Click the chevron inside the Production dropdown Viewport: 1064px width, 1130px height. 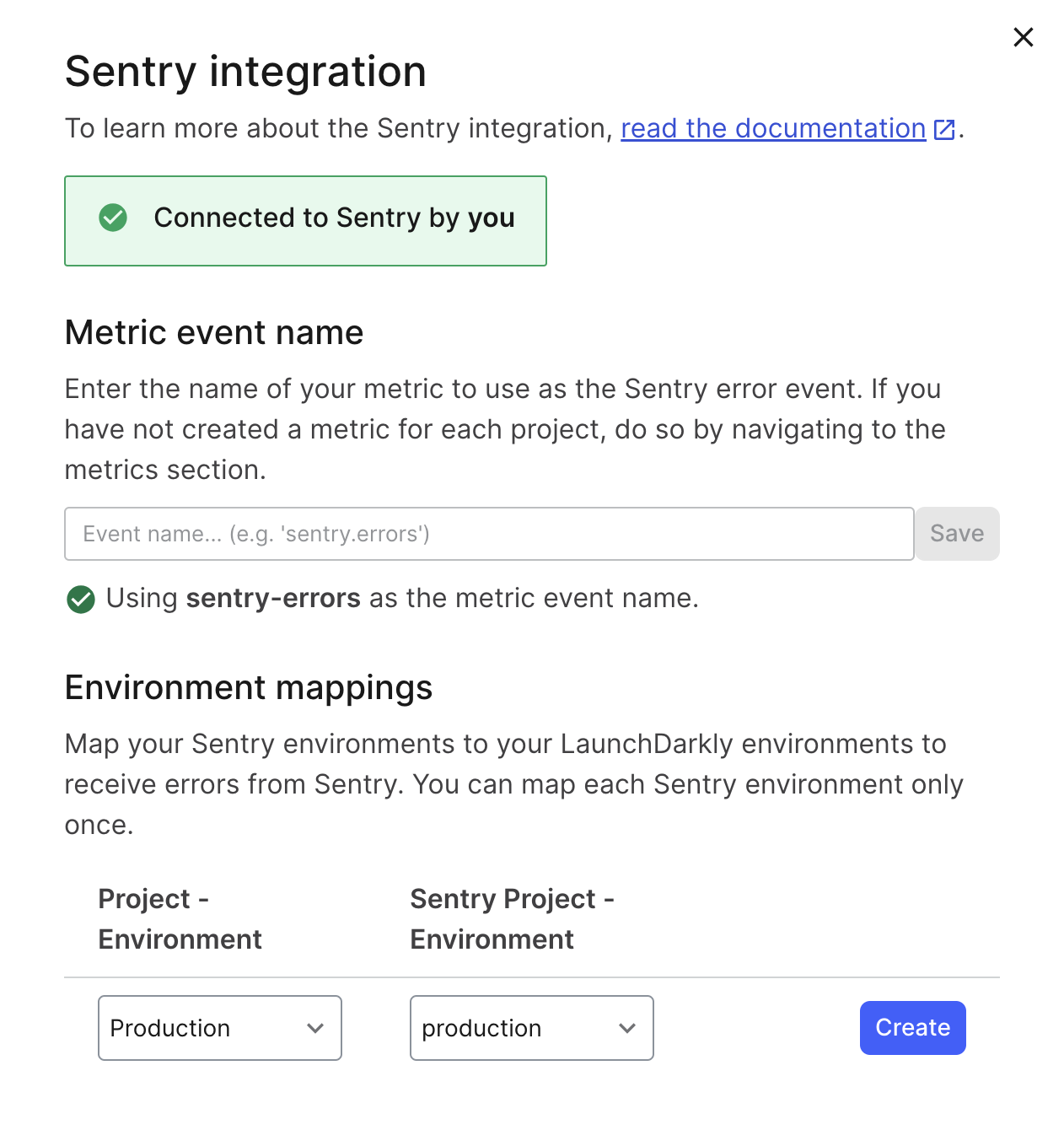[316, 1028]
